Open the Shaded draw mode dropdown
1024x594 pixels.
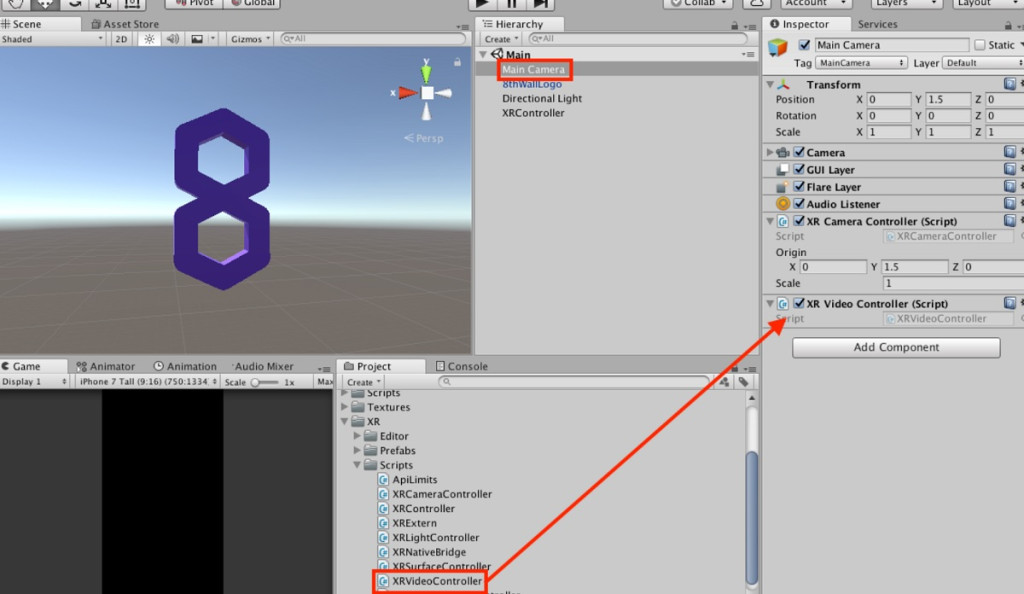(52, 39)
